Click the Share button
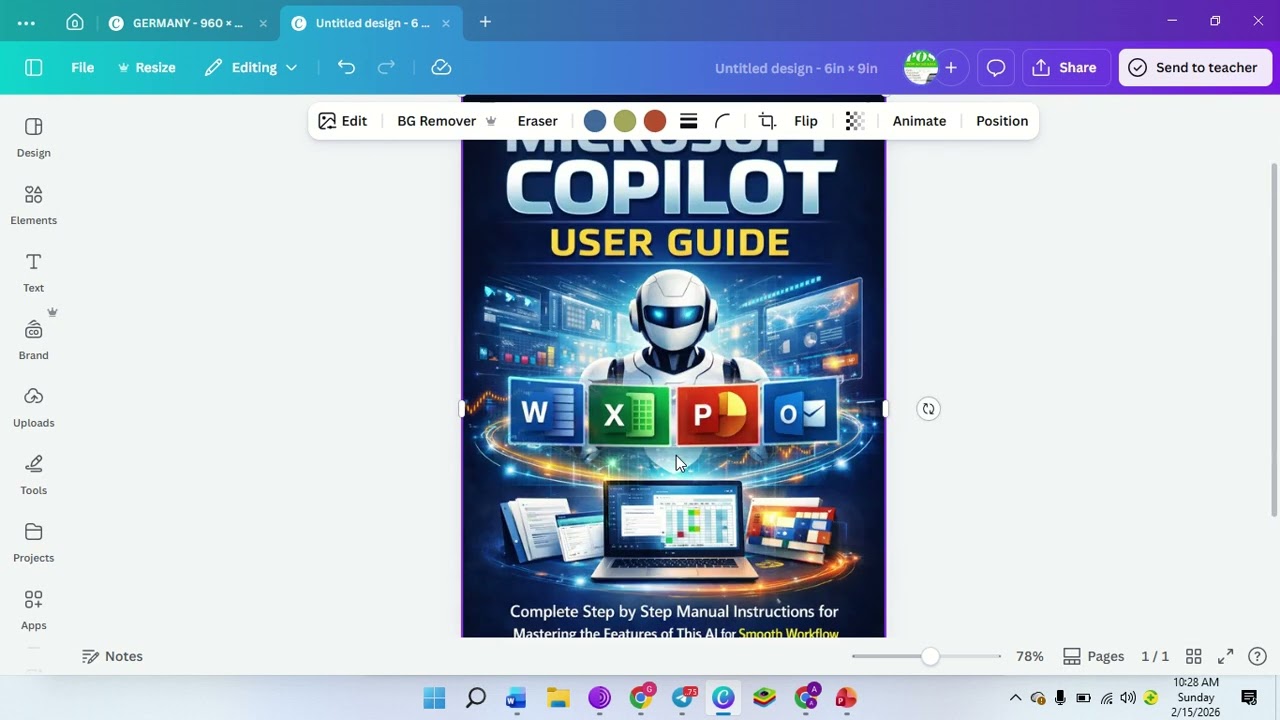The image size is (1280, 720). tap(1065, 67)
